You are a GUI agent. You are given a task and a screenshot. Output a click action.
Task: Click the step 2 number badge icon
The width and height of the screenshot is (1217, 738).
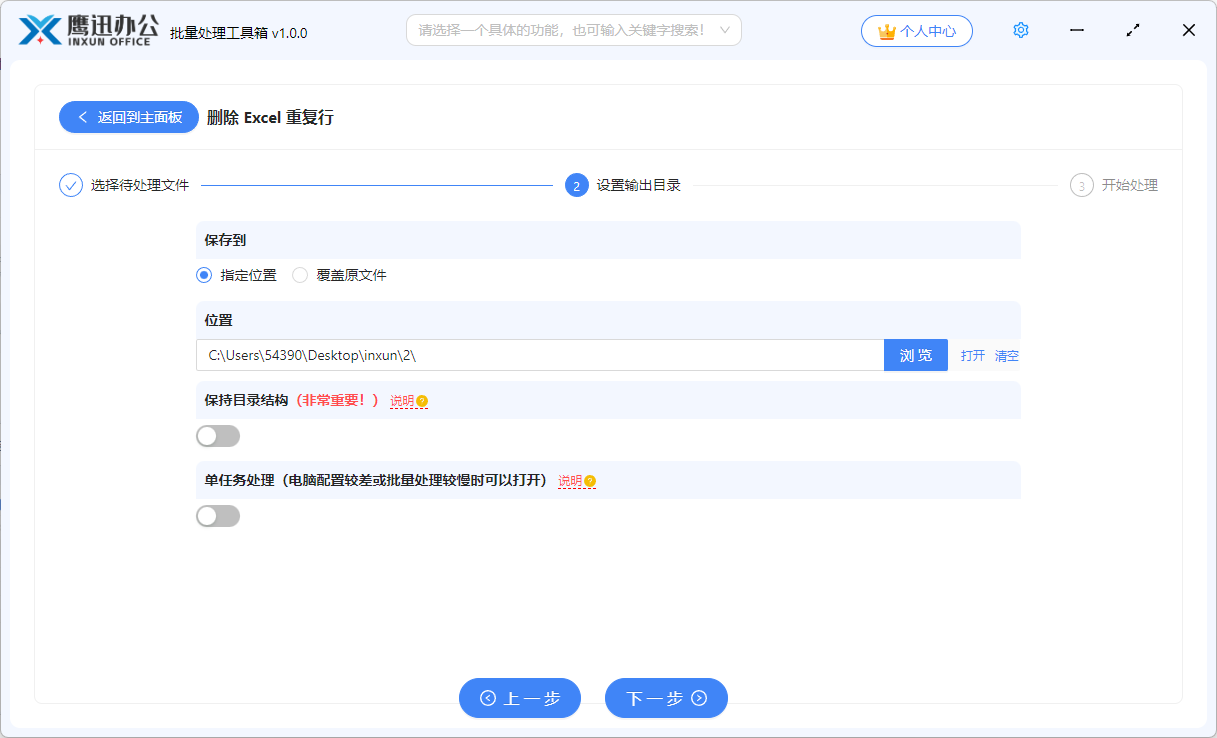[x=576, y=185]
